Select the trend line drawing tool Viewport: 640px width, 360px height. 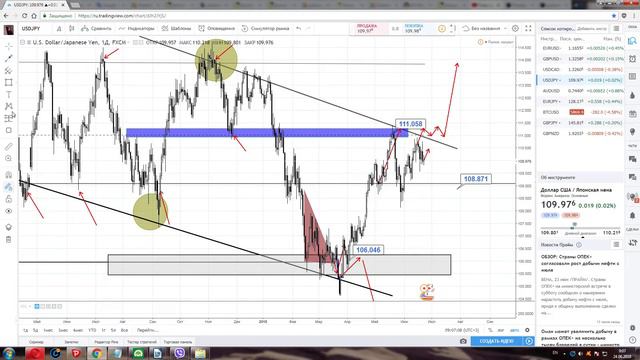[x=9, y=58]
